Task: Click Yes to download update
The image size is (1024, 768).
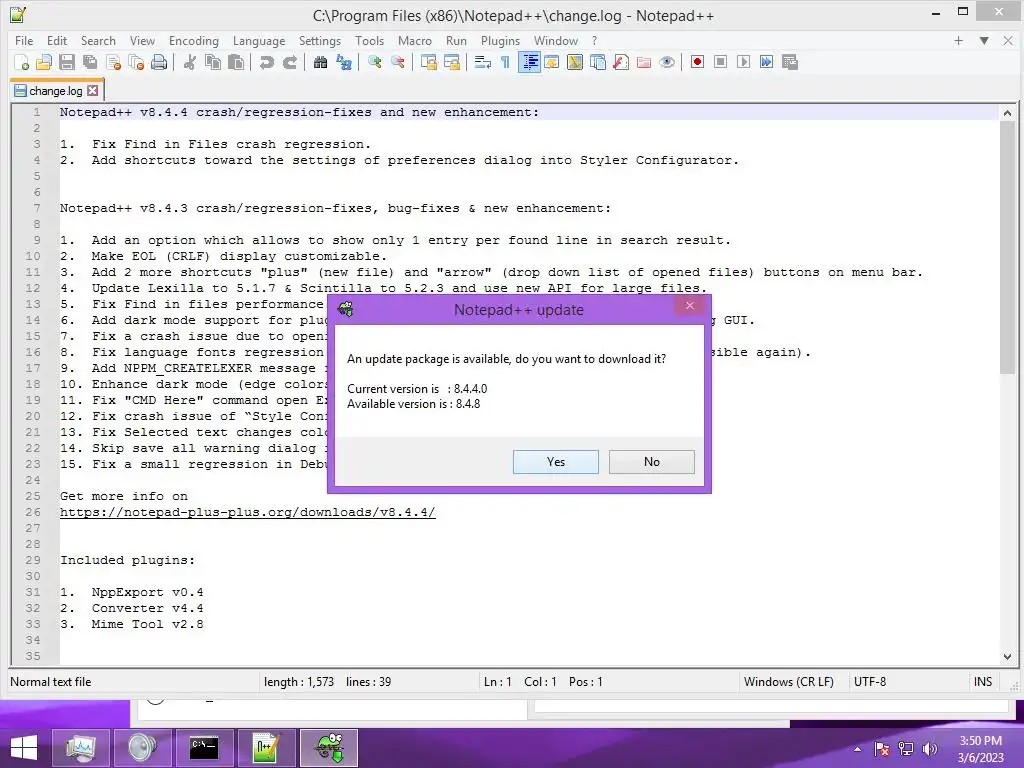Action: point(556,462)
